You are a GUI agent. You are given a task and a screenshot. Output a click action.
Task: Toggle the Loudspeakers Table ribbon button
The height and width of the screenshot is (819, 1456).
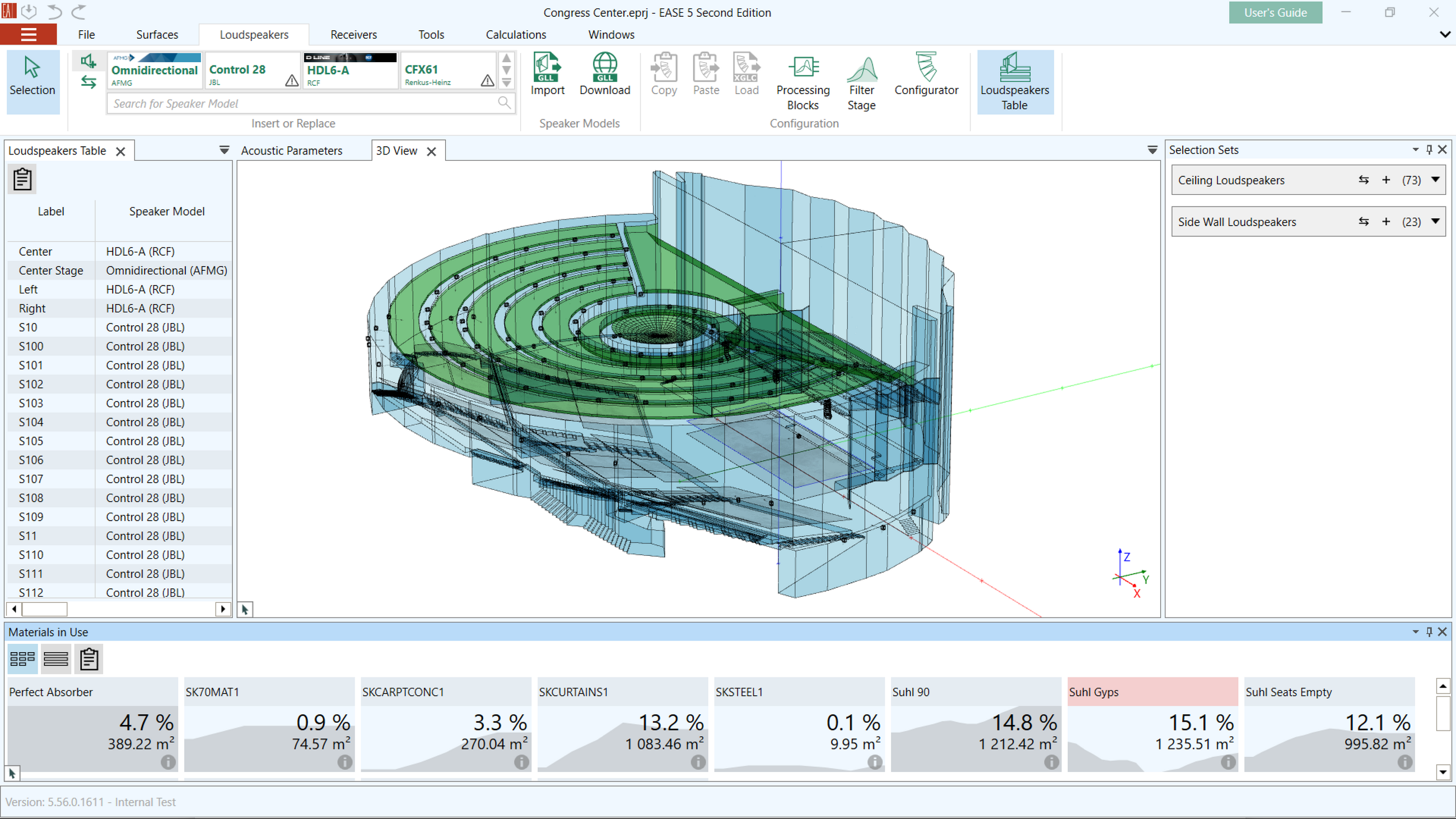pyautogui.click(x=1015, y=82)
